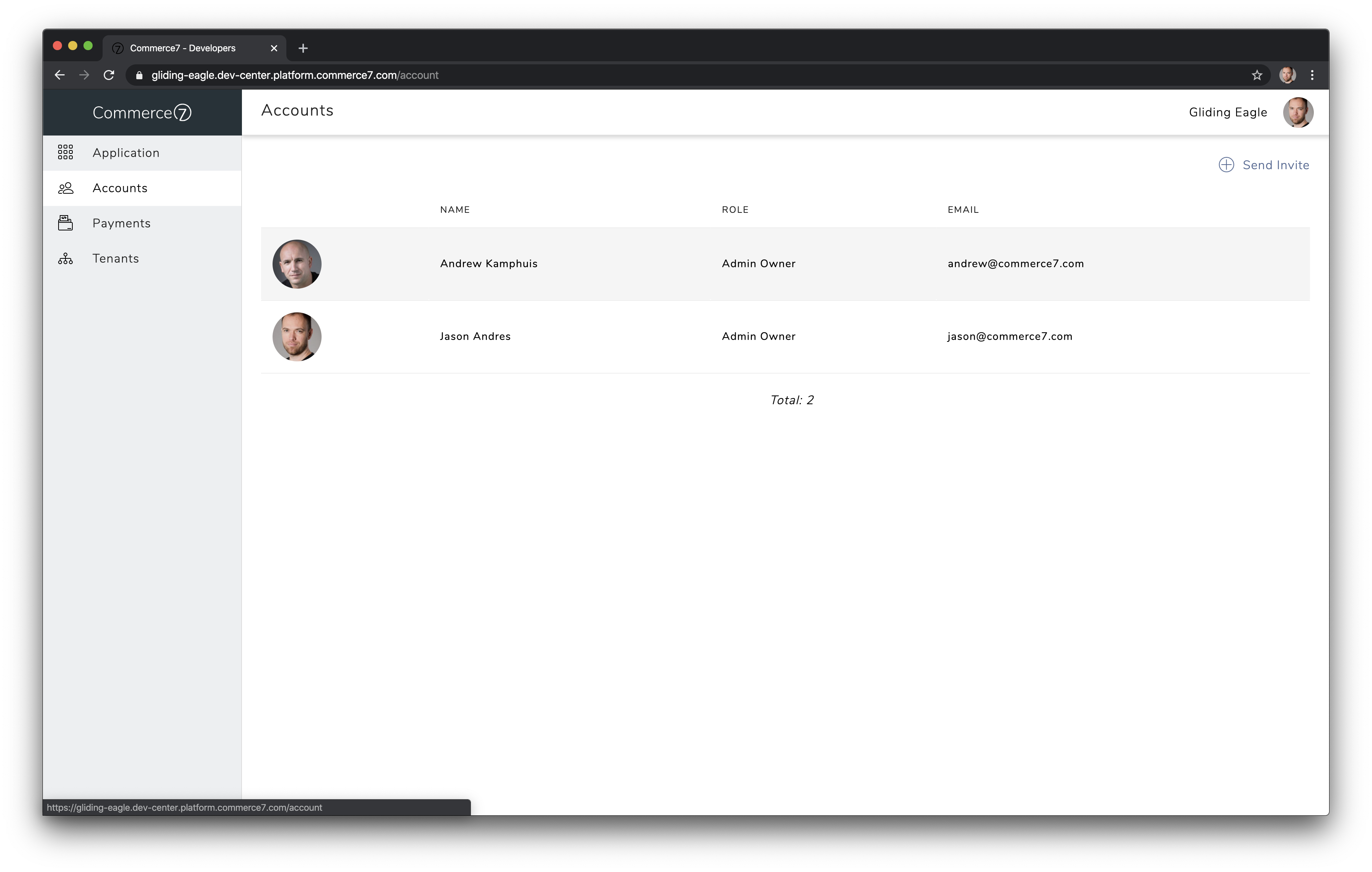This screenshot has width=1372, height=872.
Task: Click the andrew@commerce7.com email
Action: pyautogui.click(x=1015, y=264)
